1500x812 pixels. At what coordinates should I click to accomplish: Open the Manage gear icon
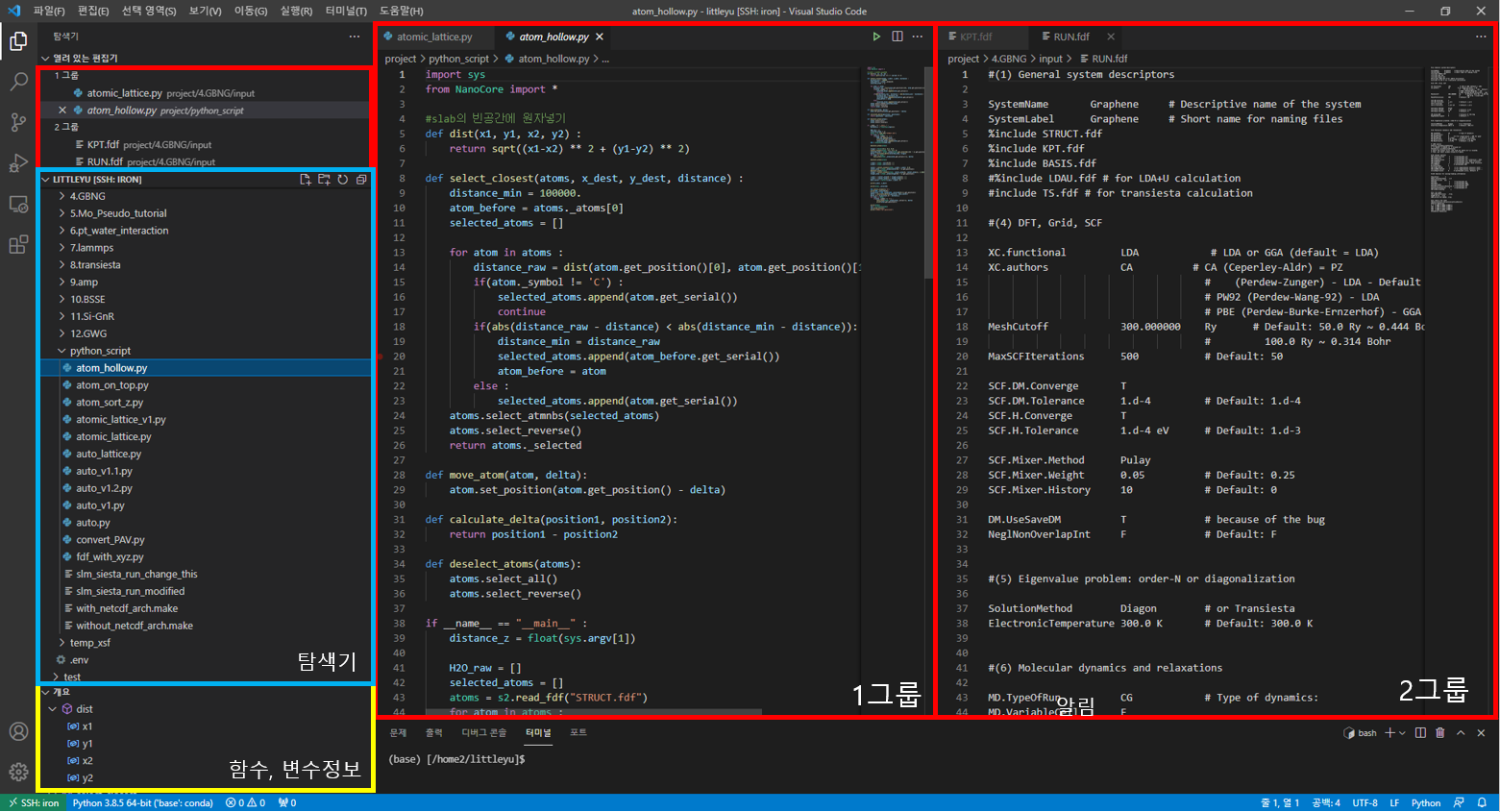(18, 772)
